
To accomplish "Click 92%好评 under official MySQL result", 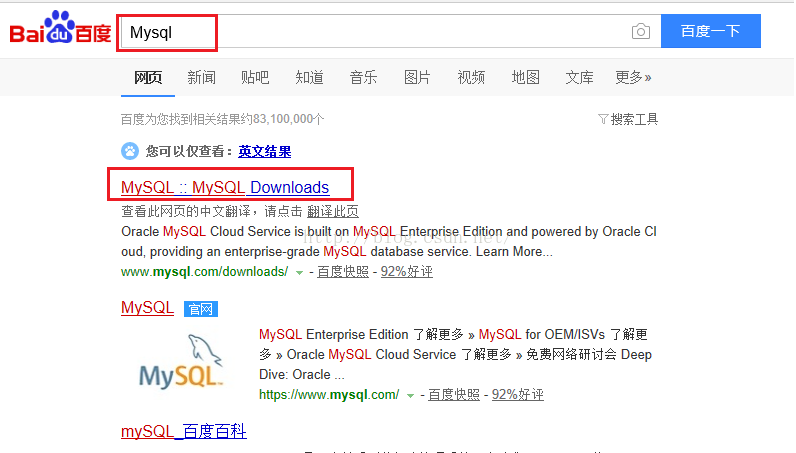I will (x=518, y=395).
